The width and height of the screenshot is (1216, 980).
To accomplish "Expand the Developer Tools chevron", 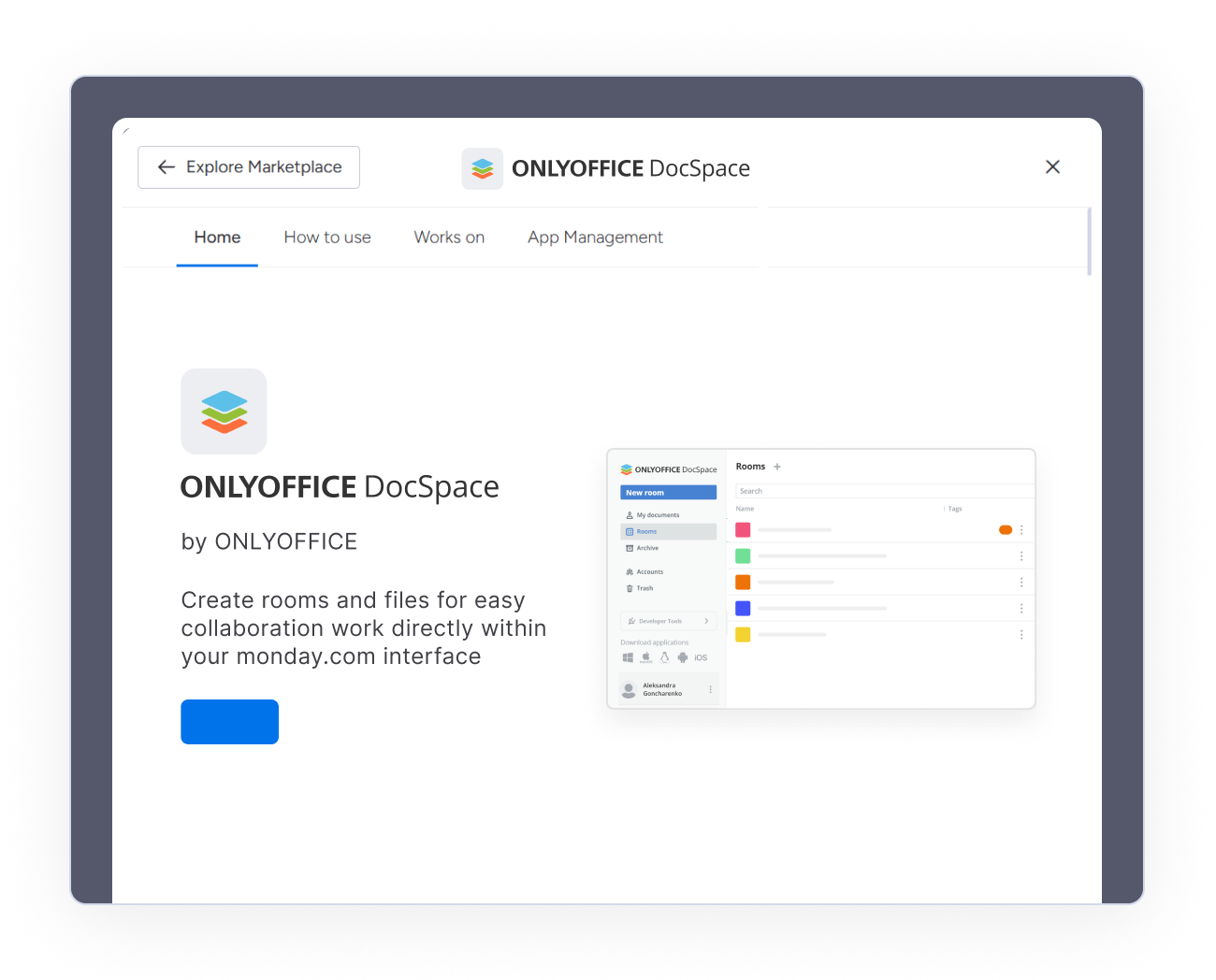I will pyautogui.click(x=706, y=621).
